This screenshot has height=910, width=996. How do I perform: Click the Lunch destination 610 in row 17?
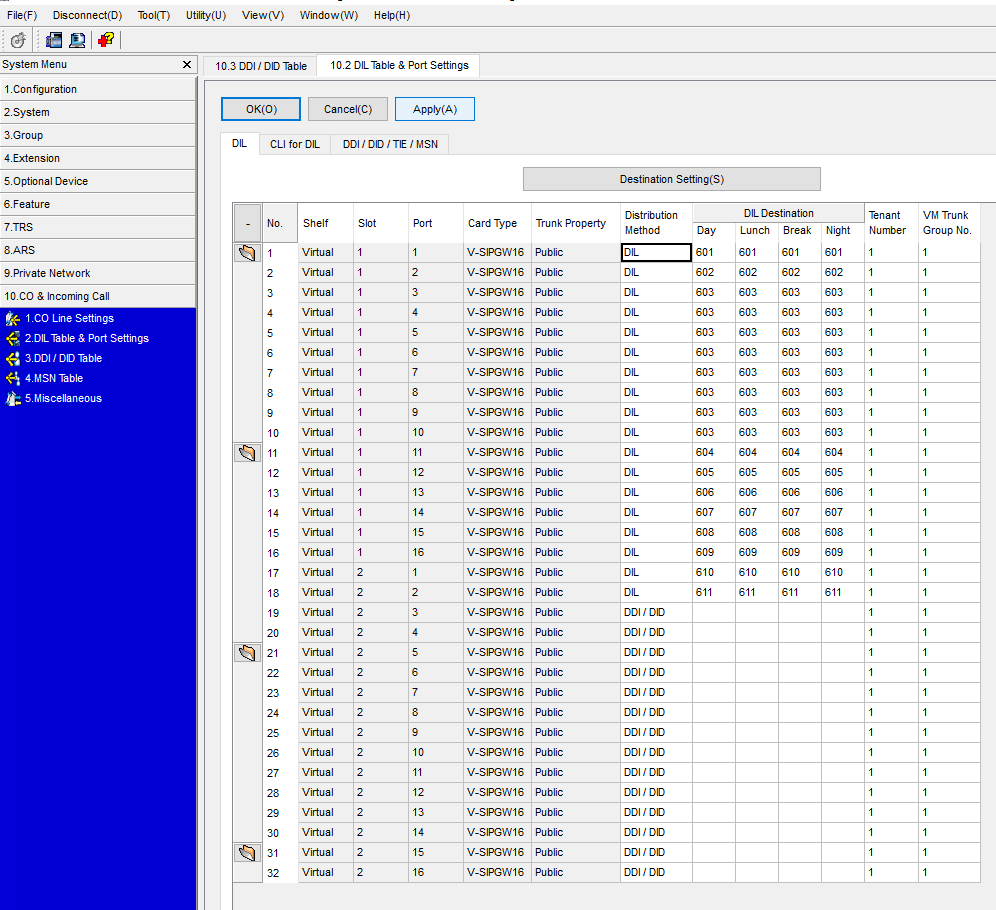coord(757,573)
